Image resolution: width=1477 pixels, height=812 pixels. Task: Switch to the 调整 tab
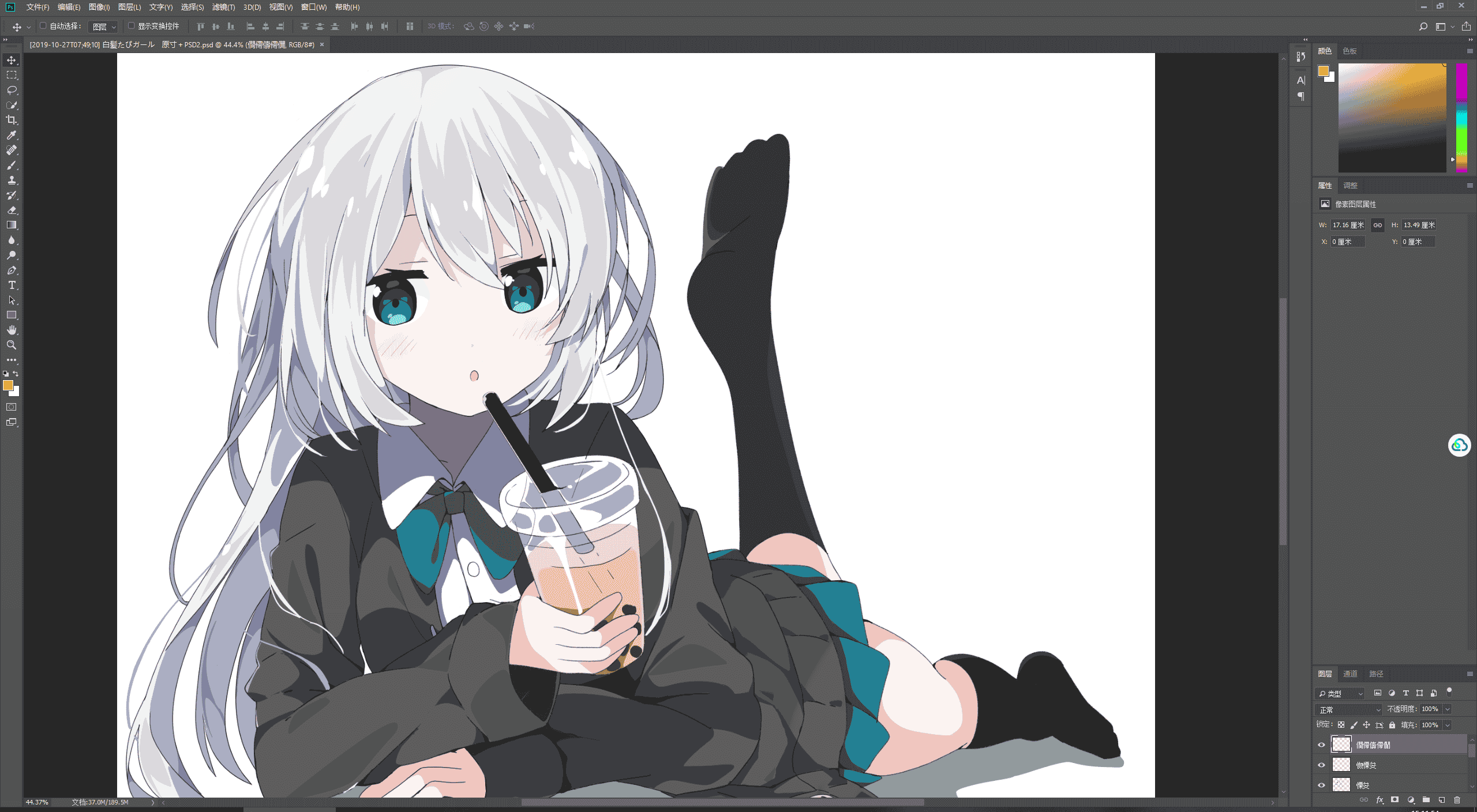pos(1350,186)
